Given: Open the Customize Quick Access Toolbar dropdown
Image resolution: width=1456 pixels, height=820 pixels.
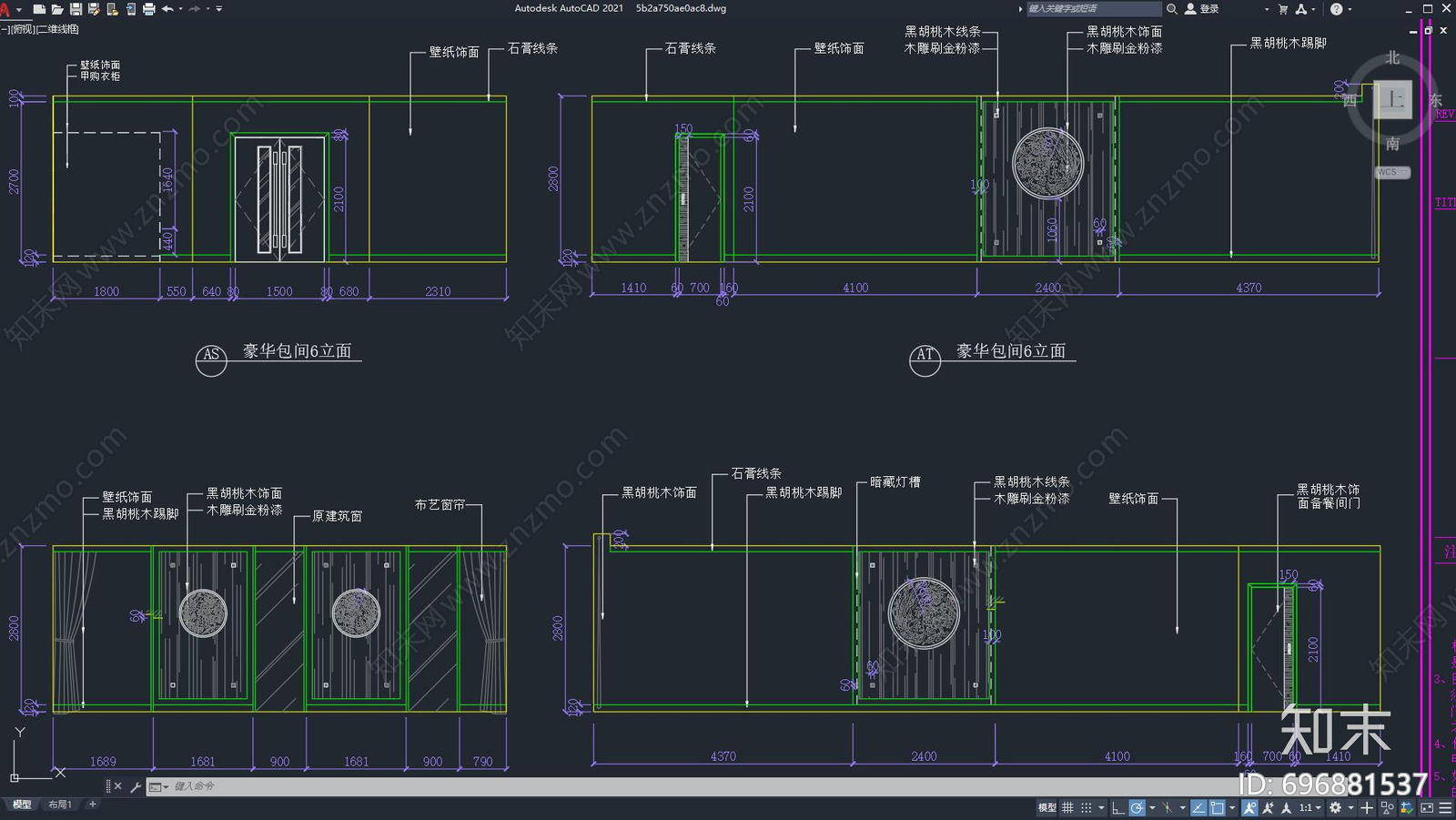Looking at the screenshot, I should [219, 9].
